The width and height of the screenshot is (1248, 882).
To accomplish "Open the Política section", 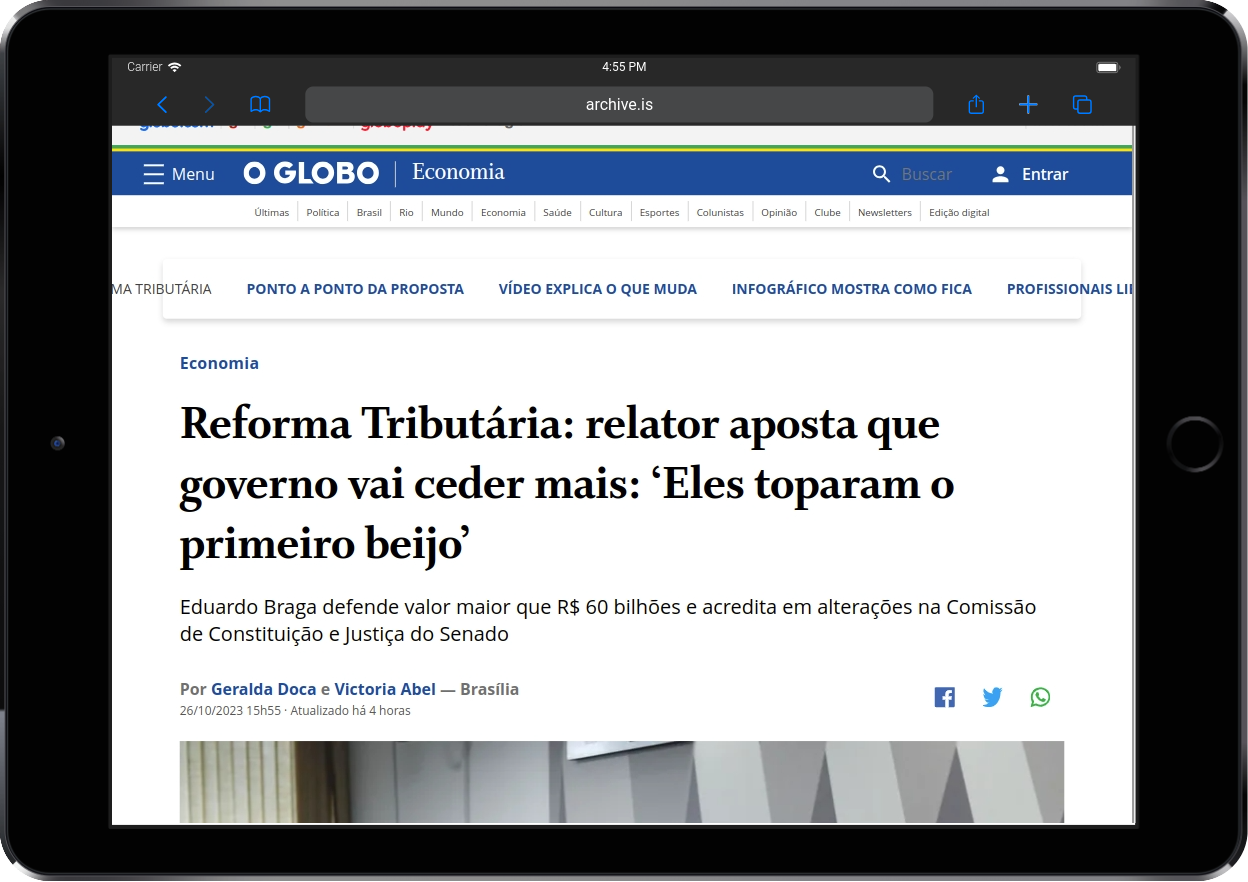I will (x=322, y=212).
